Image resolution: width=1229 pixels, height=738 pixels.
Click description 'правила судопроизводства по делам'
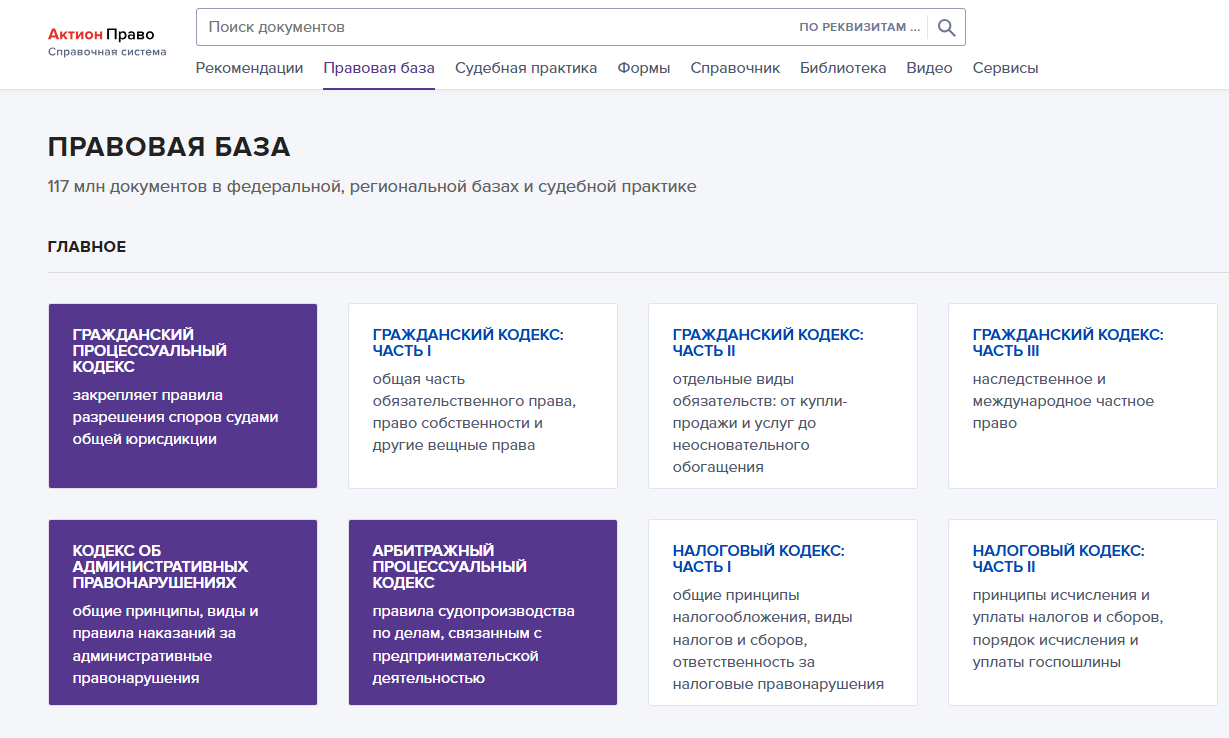click(x=474, y=644)
